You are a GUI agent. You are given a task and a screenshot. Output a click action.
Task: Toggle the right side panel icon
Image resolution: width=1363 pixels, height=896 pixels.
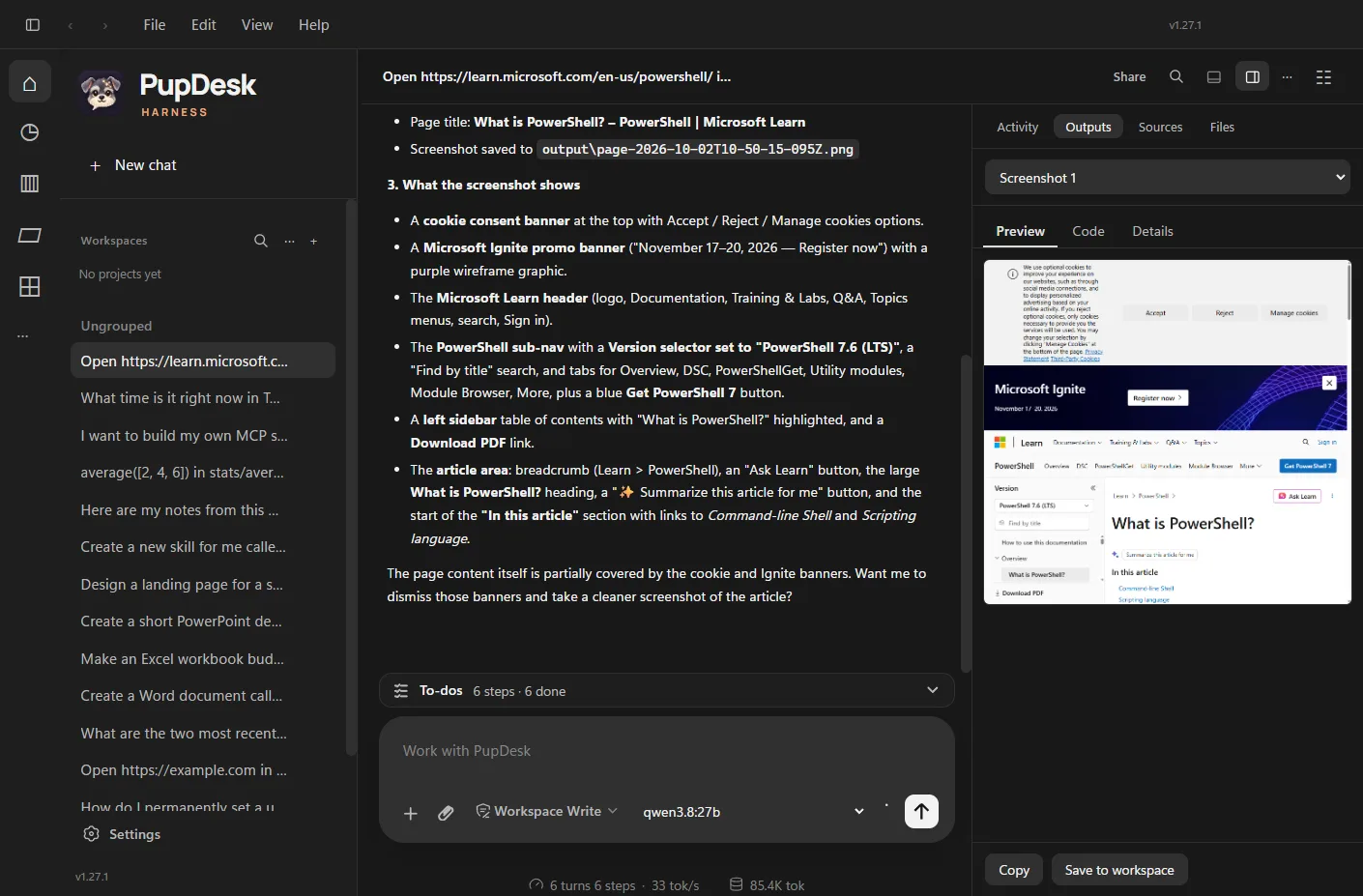click(1253, 76)
